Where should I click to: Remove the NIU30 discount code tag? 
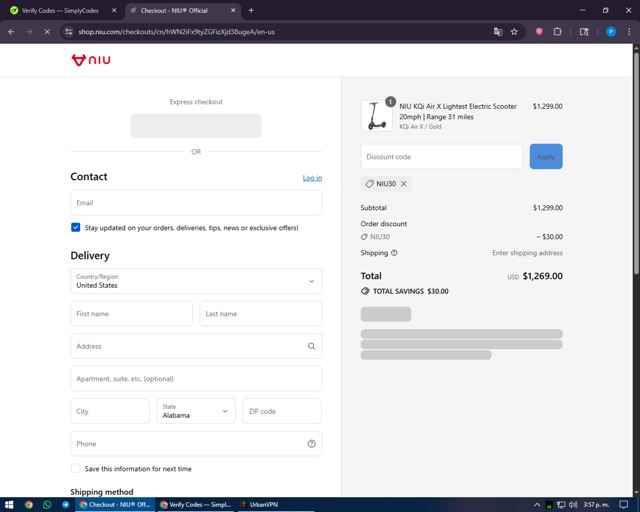click(x=404, y=184)
